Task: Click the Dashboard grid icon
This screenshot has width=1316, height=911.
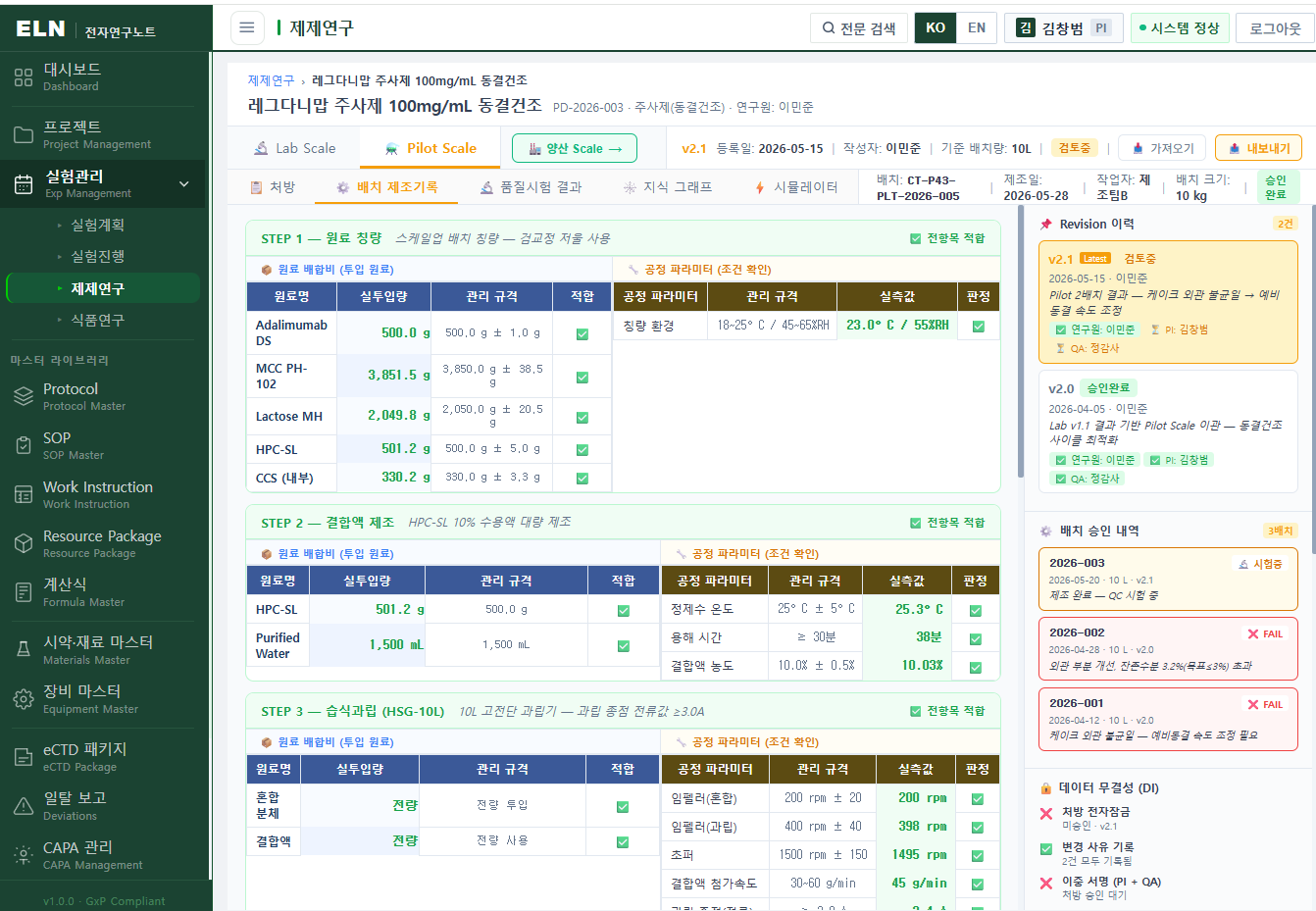Action: pos(24,77)
